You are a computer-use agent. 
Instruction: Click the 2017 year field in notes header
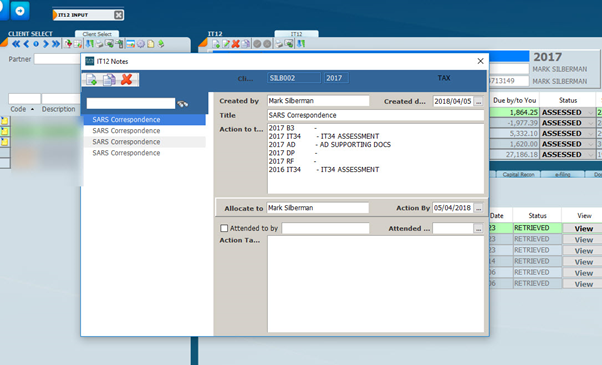[336, 78]
